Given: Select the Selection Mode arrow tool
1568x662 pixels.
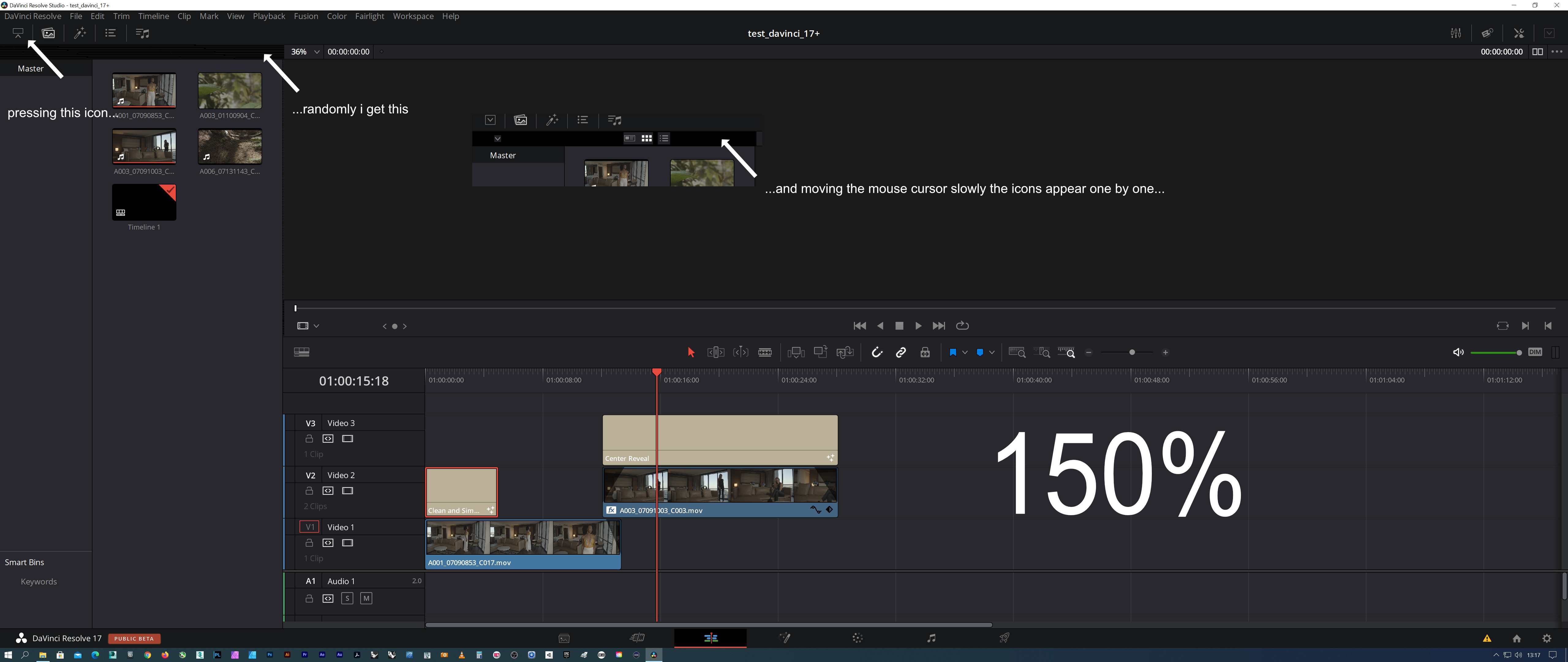Looking at the screenshot, I should (691, 353).
